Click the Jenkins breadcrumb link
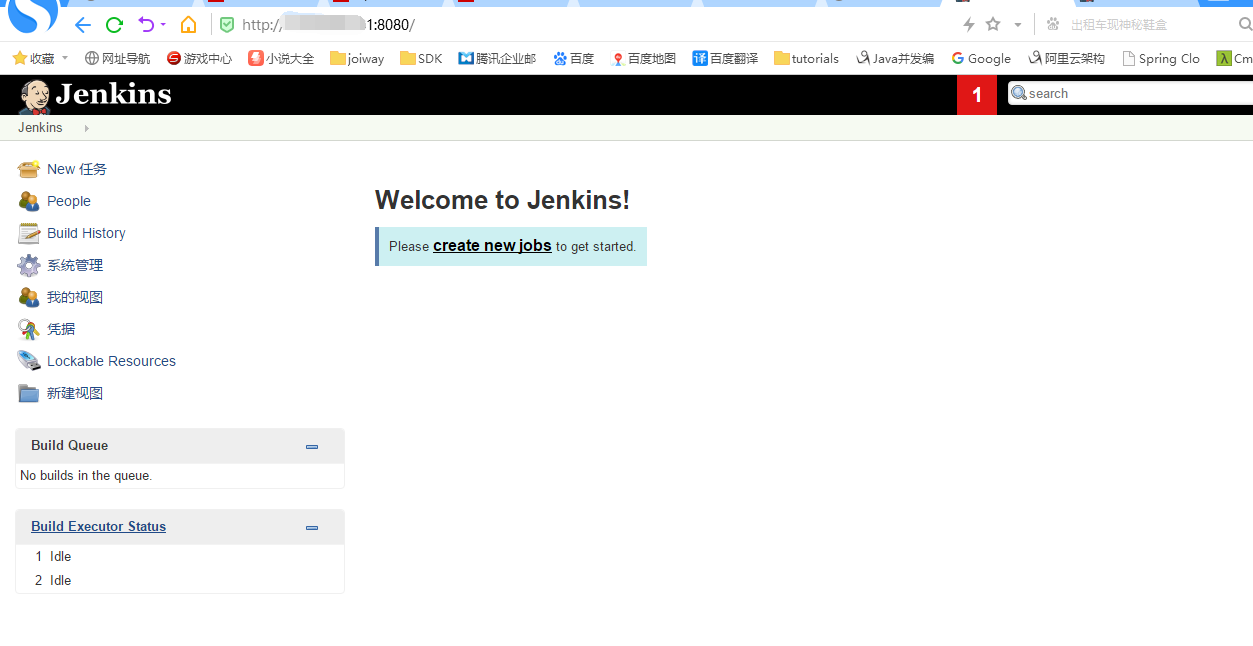 click(40, 128)
